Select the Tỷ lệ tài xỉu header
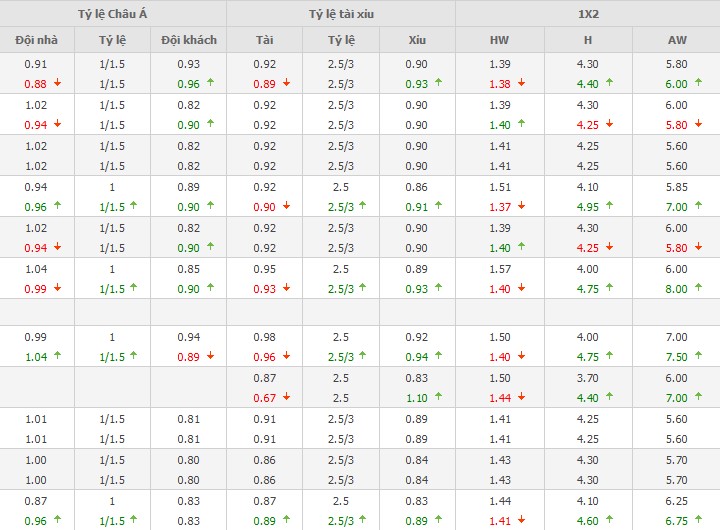 [x=340, y=13]
